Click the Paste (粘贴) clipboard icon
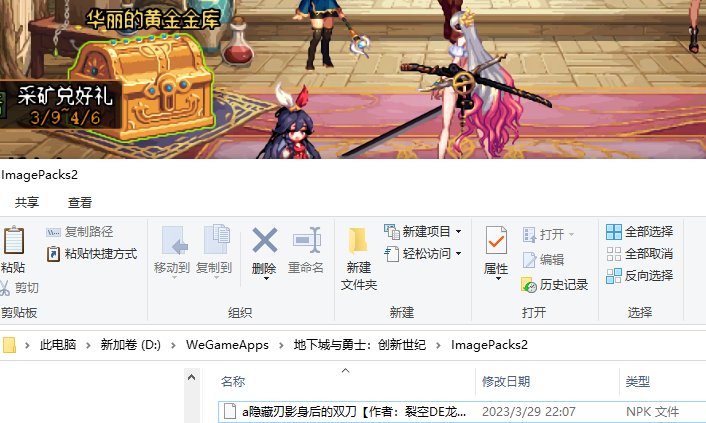The height and width of the screenshot is (423, 706). pyautogui.click(x=14, y=241)
